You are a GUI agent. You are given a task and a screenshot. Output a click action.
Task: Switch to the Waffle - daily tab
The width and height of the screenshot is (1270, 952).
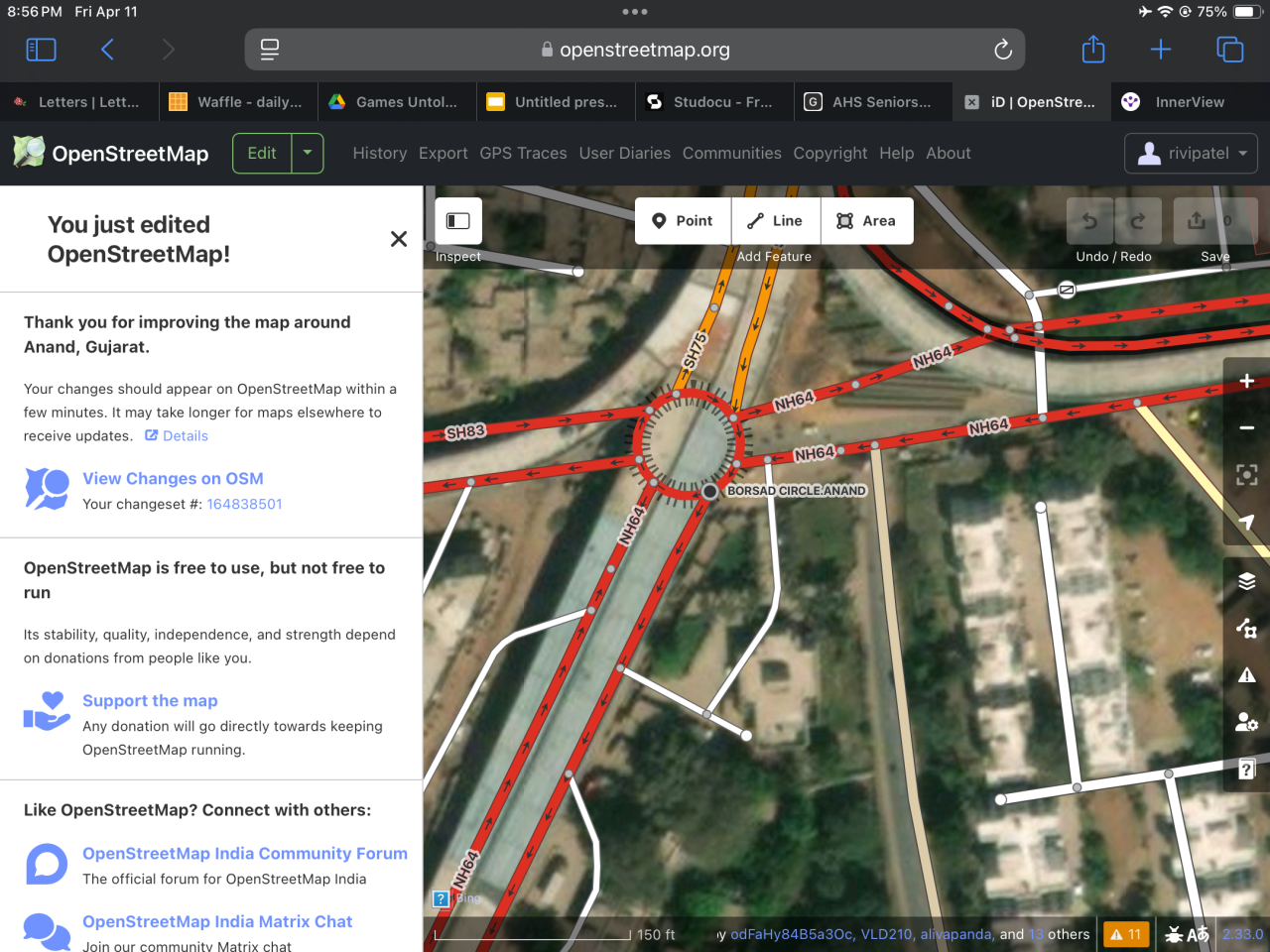[x=238, y=102]
